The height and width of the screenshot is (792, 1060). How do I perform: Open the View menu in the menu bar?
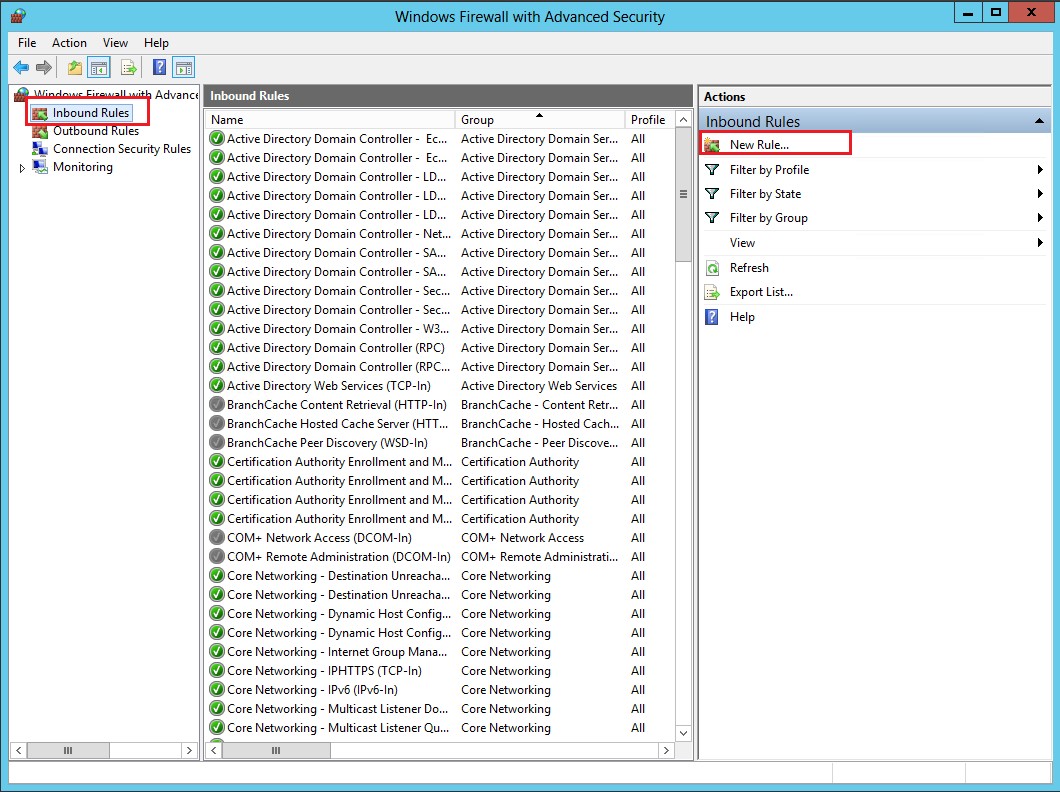click(x=115, y=43)
